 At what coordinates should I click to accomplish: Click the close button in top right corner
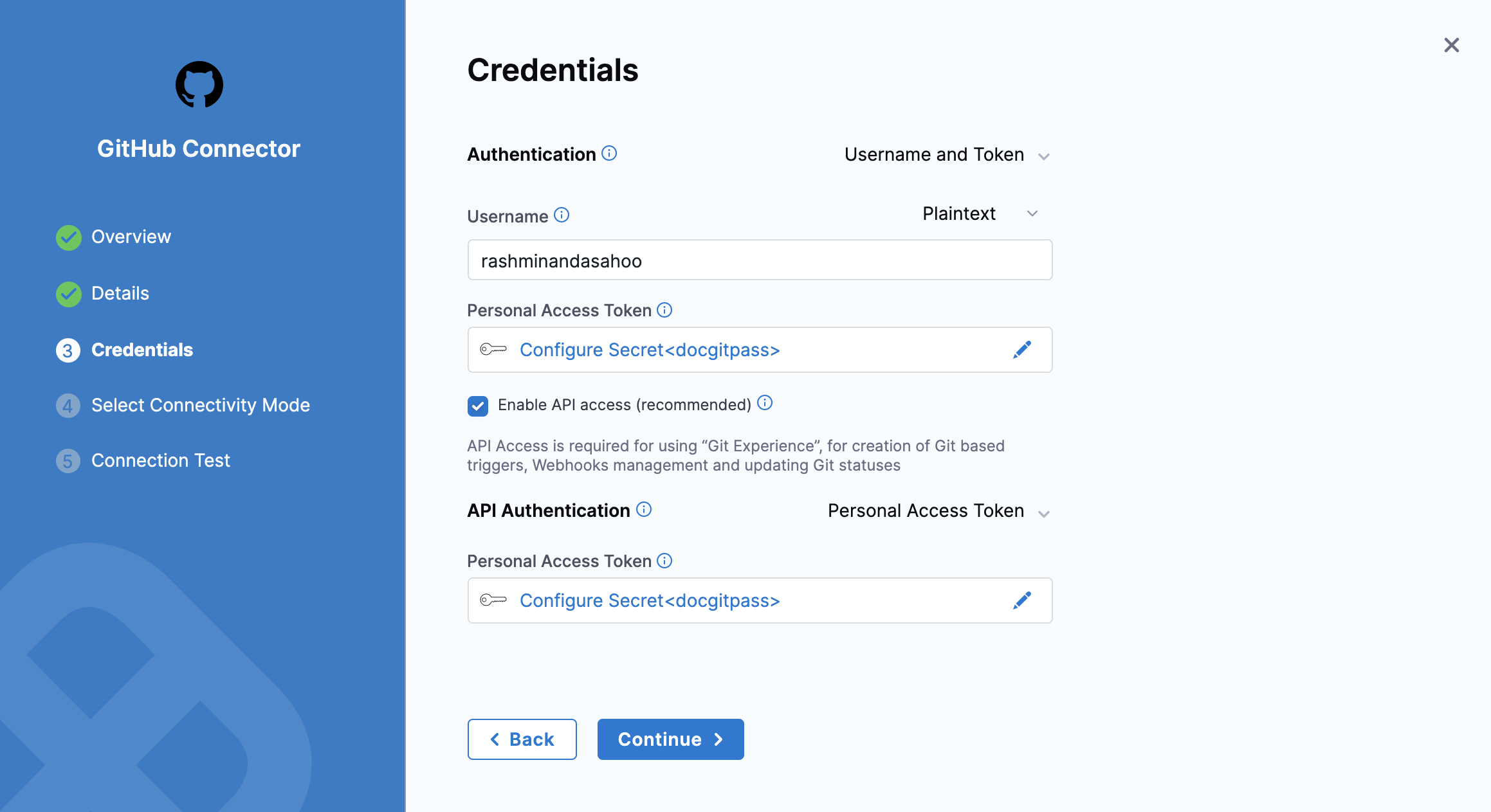coord(1452,45)
